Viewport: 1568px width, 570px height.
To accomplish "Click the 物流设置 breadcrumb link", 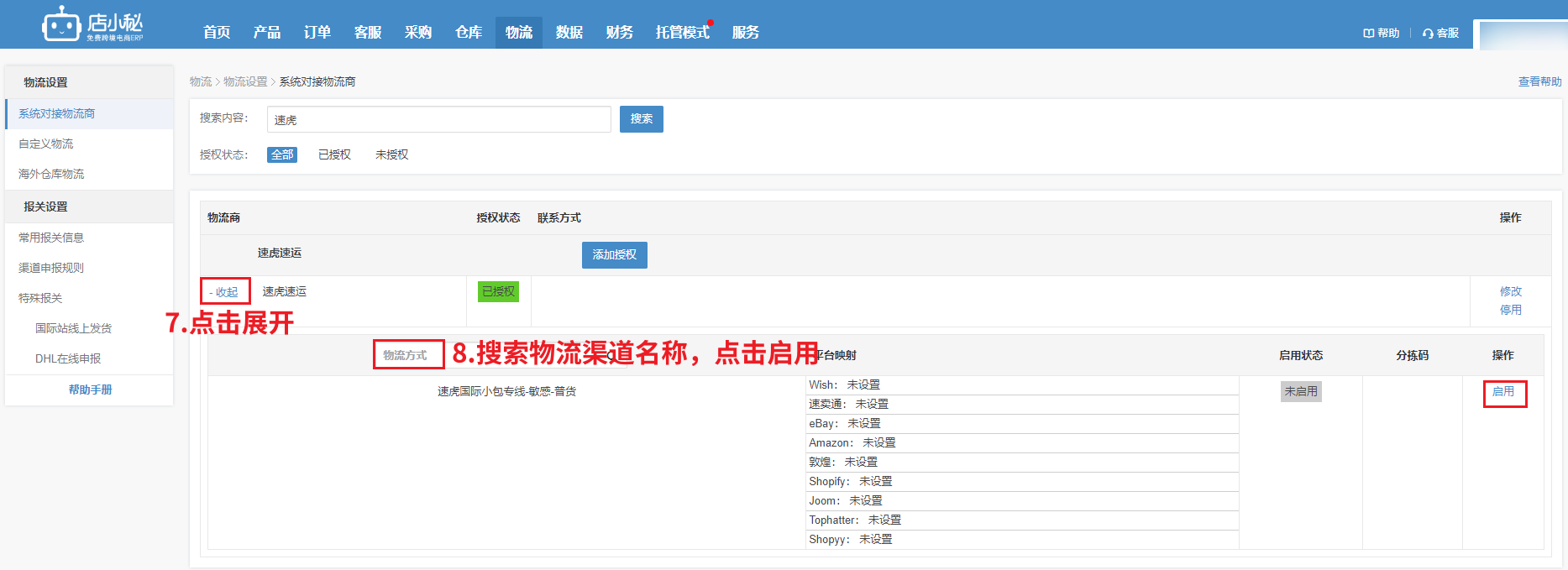I will [x=245, y=81].
